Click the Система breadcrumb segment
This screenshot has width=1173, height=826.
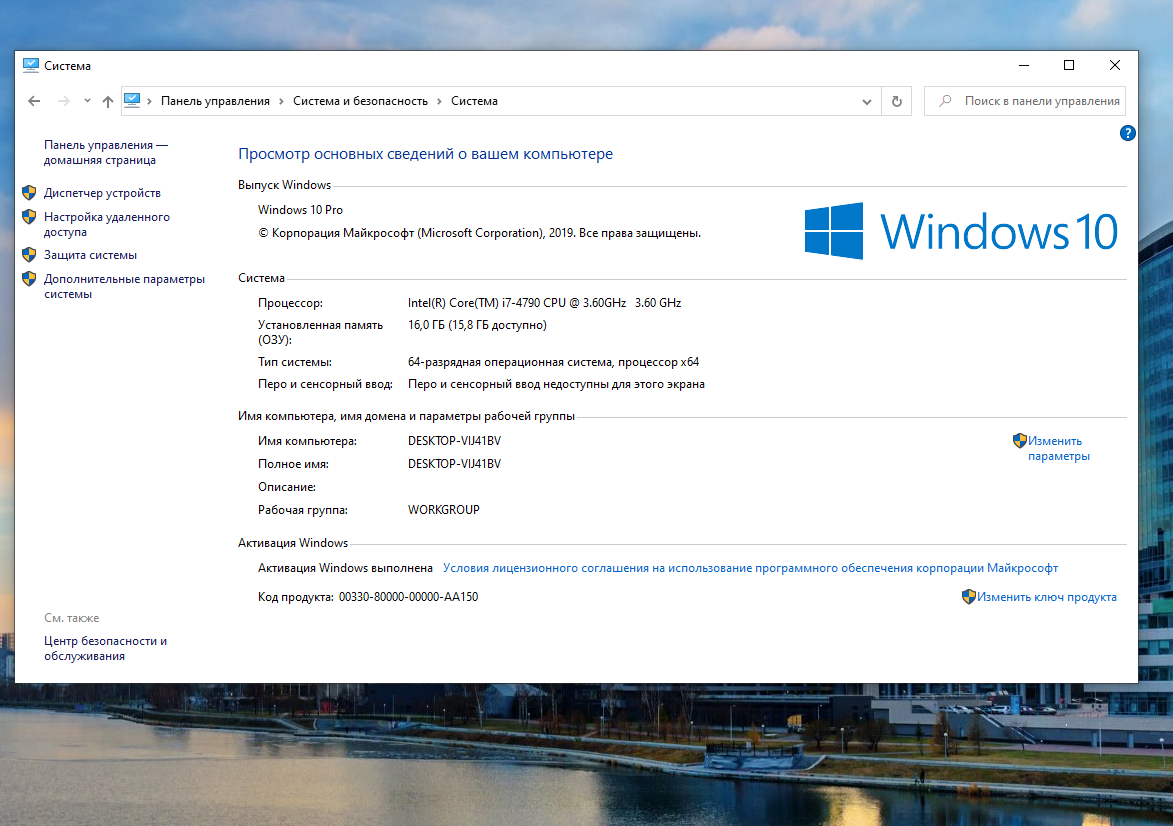click(x=474, y=101)
